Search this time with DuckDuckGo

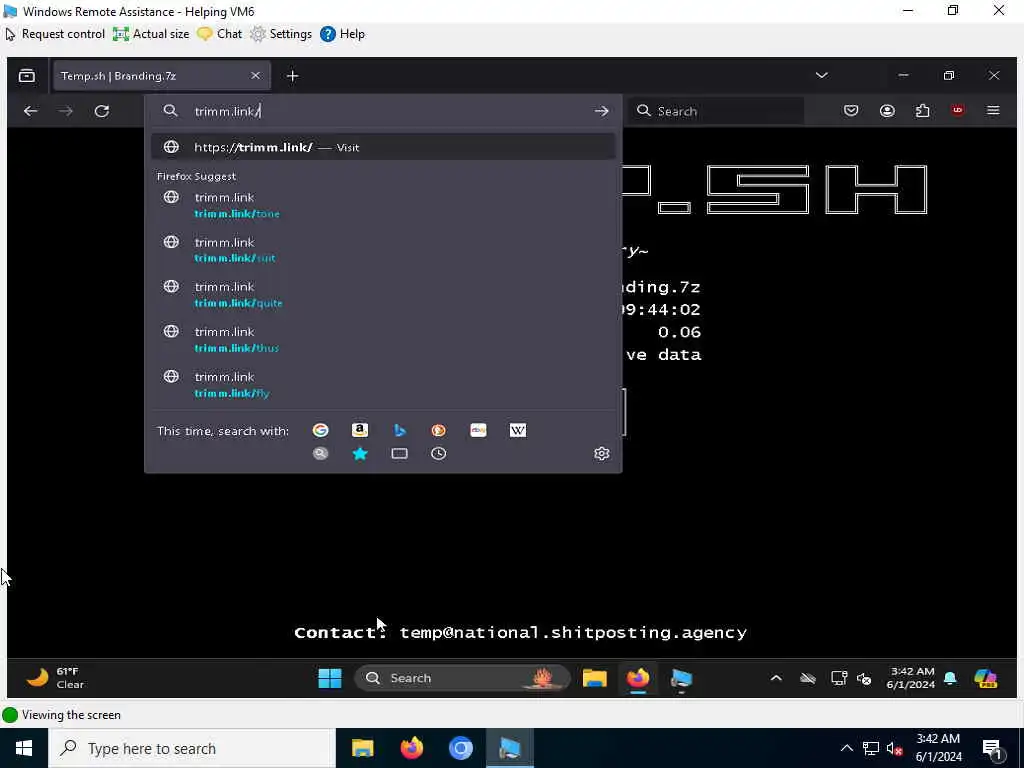[x=439, y=430]
